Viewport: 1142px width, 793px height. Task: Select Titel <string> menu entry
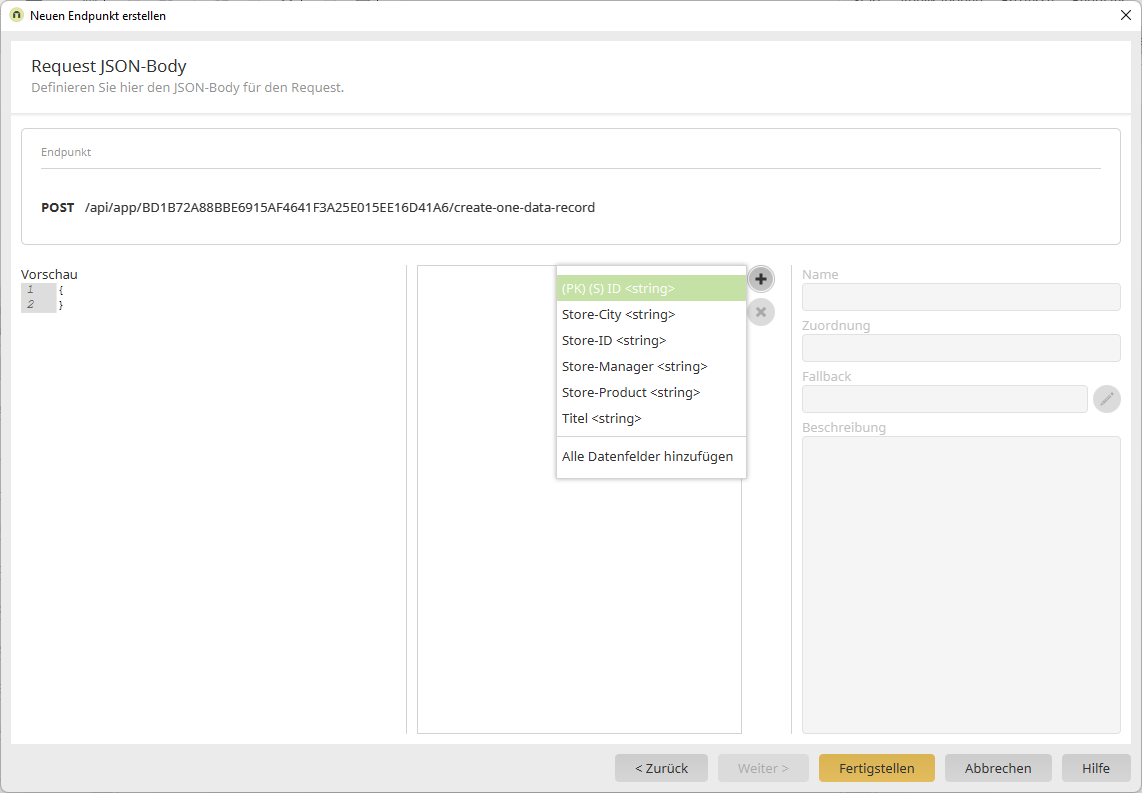pos(651,419)
